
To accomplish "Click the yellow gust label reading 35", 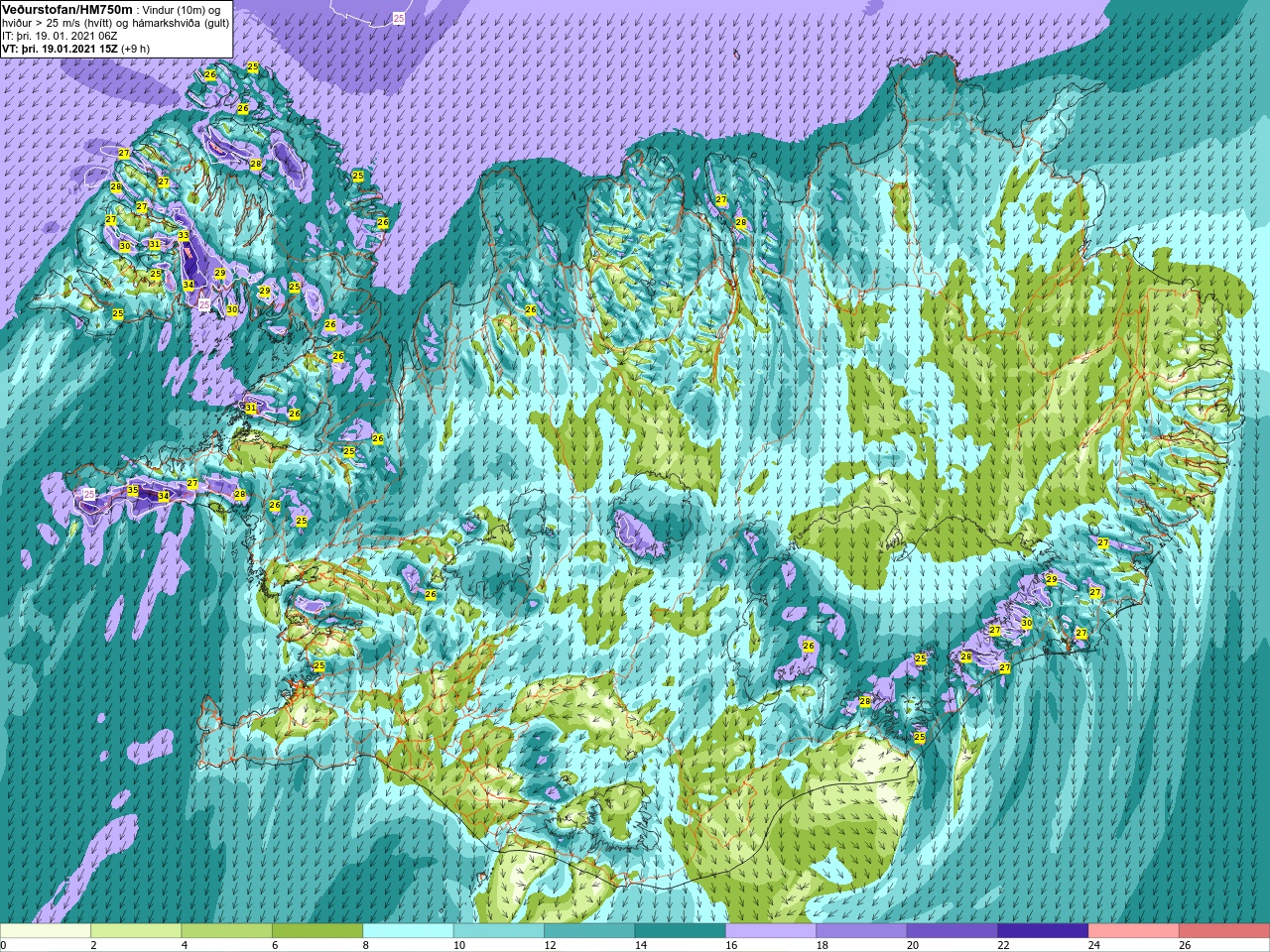I will click(x=133, y=490).
